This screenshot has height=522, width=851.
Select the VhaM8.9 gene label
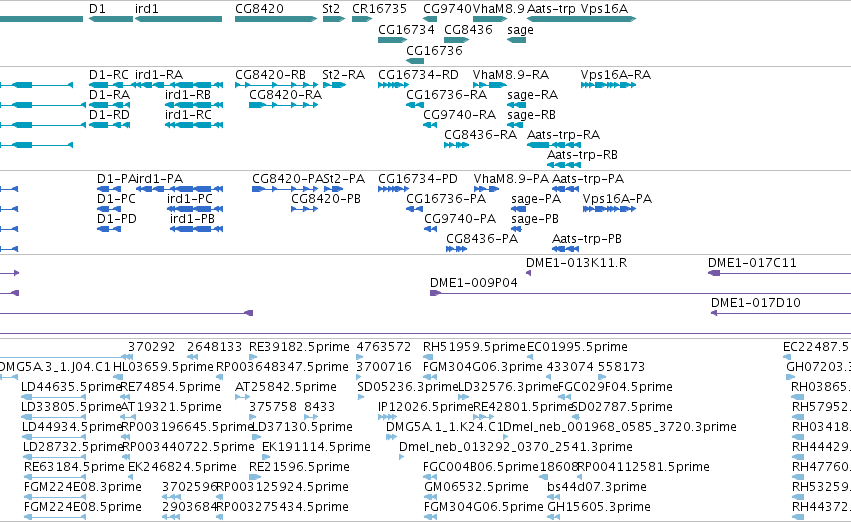499,9
